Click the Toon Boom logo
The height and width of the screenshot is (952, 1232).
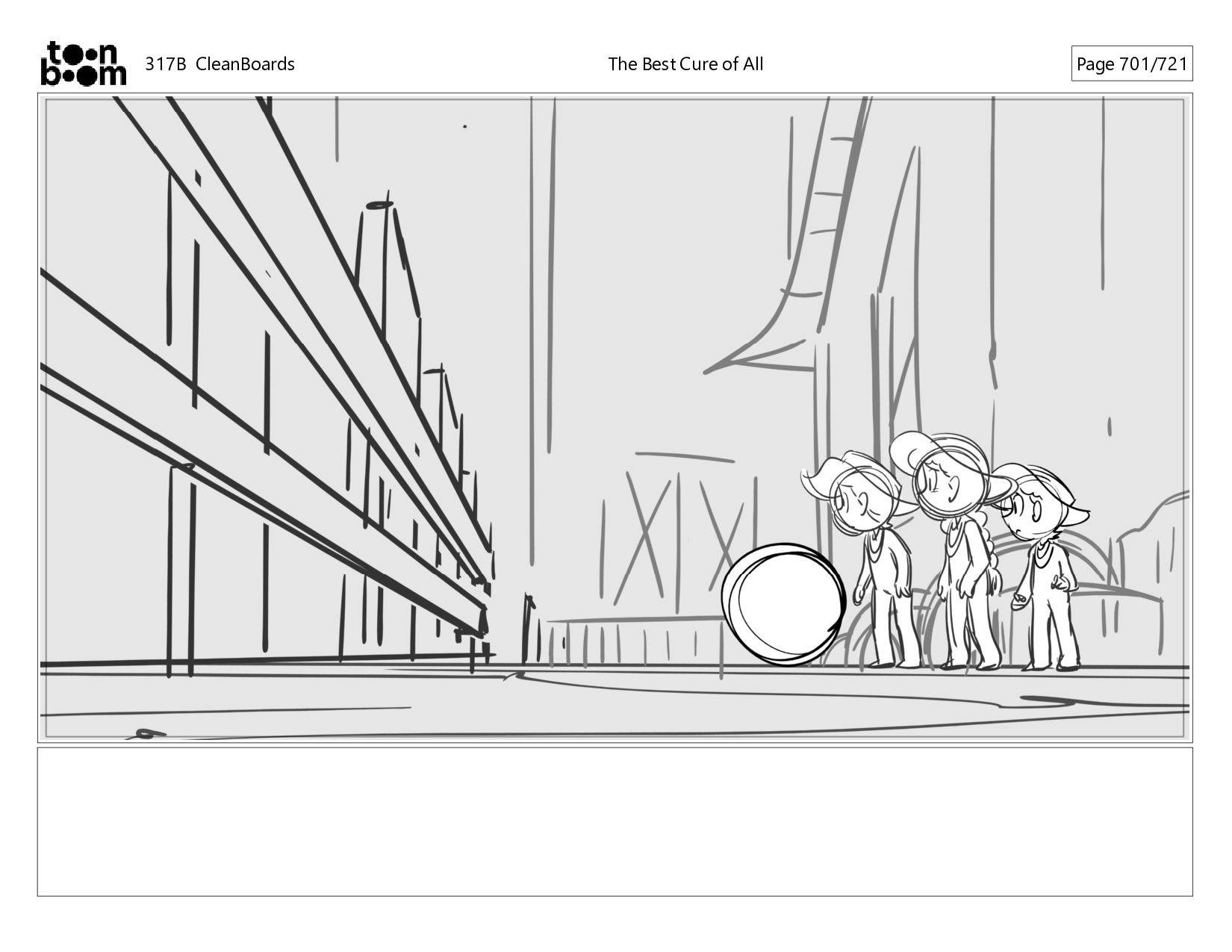(83, 63)
